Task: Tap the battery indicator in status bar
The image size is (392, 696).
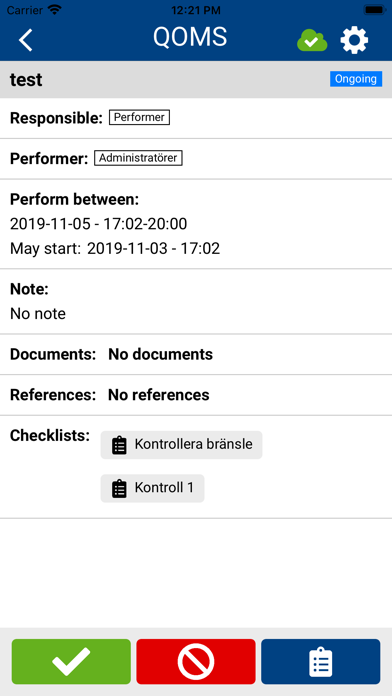Action: pyautogui.click(x=374, y=10)
